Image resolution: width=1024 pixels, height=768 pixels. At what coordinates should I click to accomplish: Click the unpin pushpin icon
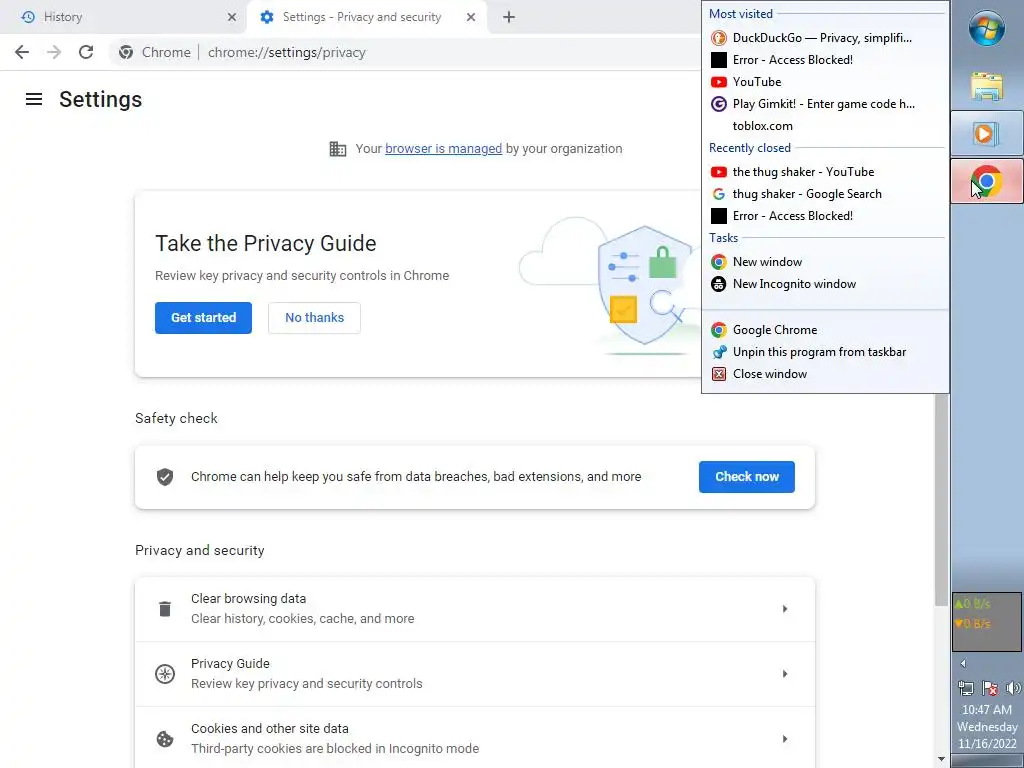click(x=718, y=352)
